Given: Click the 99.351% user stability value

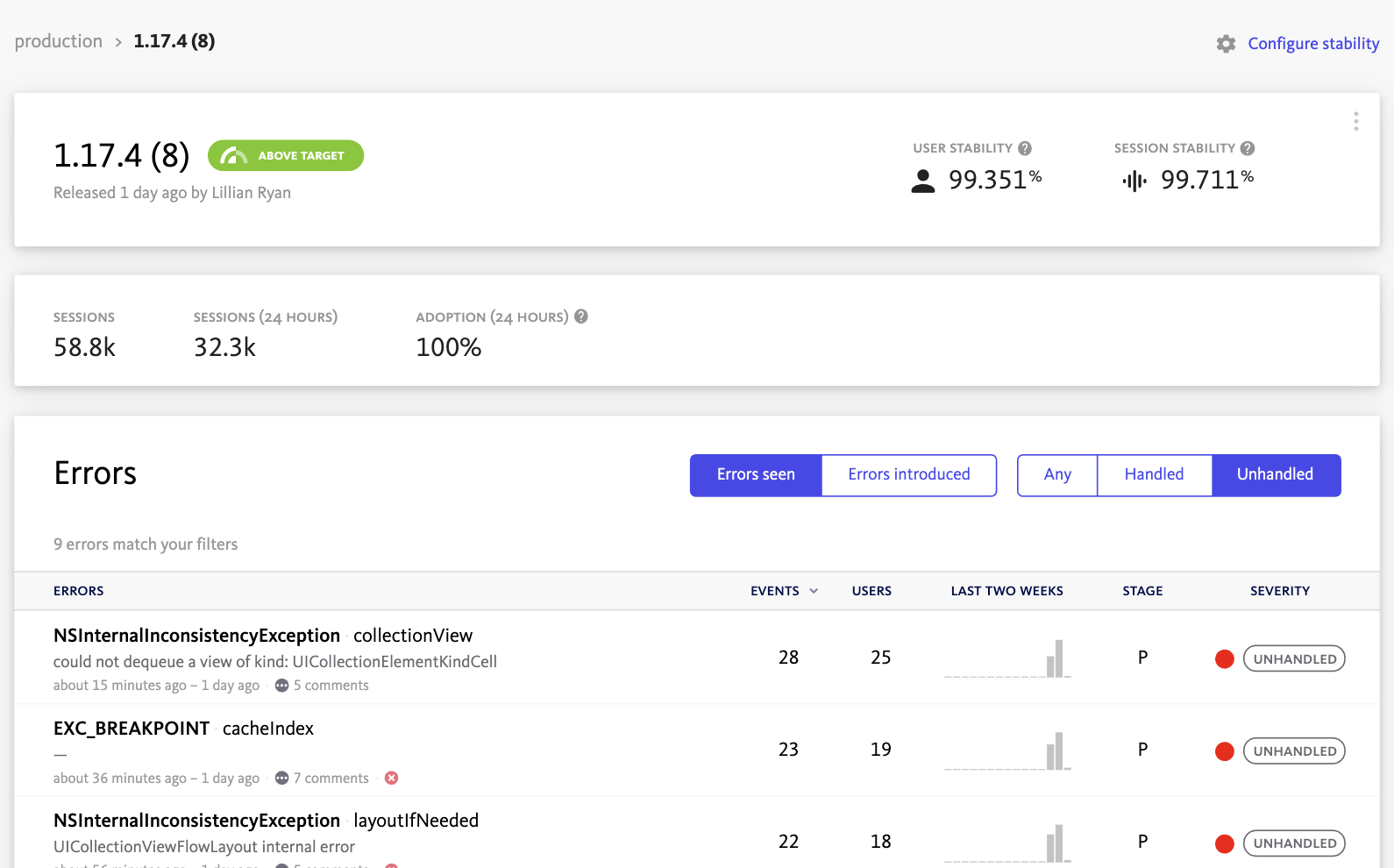Looking at the screenshot, I should point(995,180).
